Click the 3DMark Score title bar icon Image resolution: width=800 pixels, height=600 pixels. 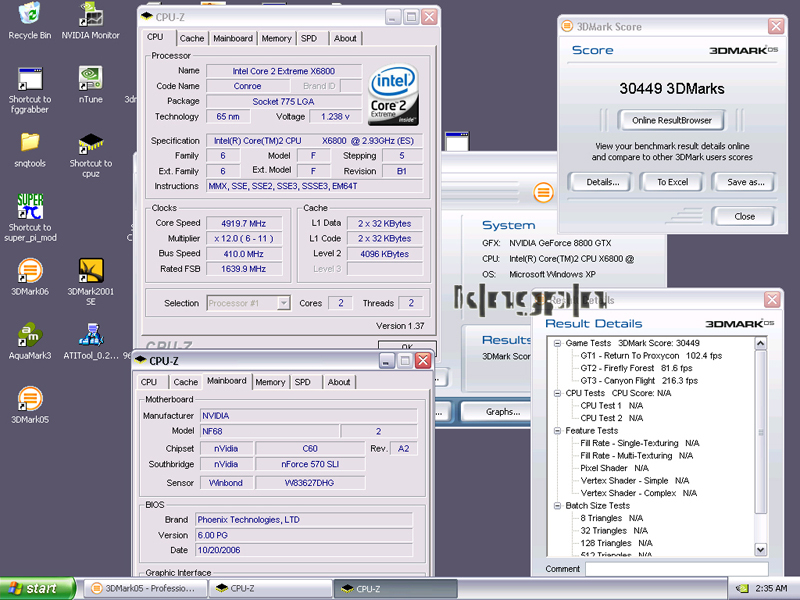coord(566,26)
